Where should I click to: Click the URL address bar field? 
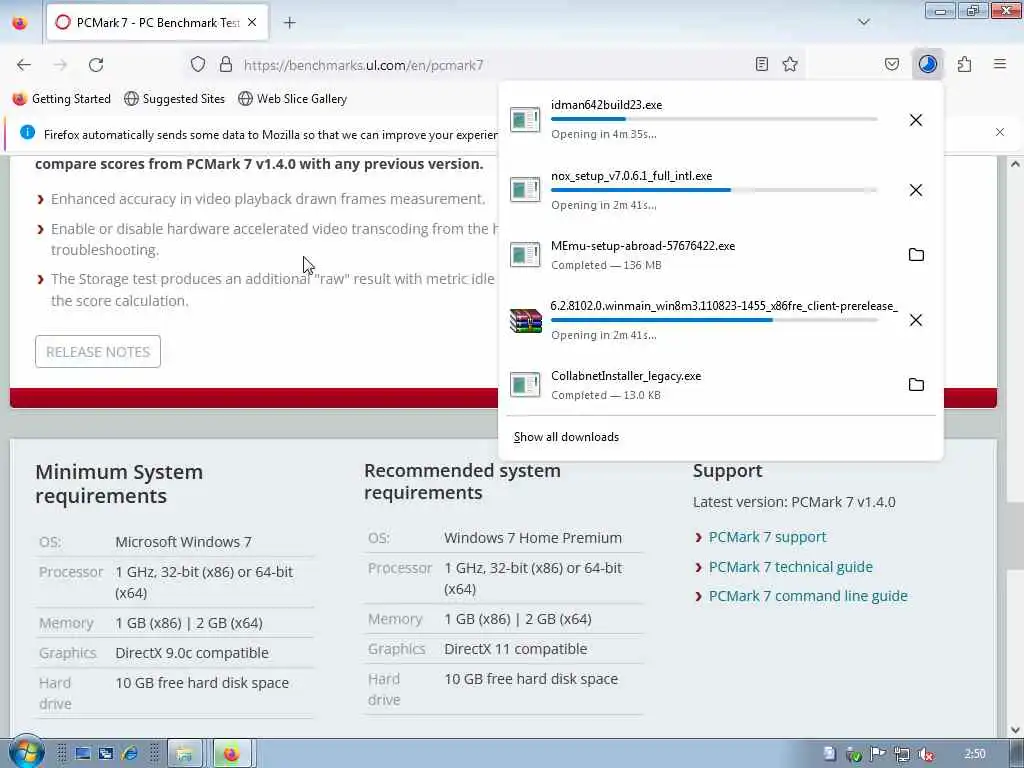[494, 65]
